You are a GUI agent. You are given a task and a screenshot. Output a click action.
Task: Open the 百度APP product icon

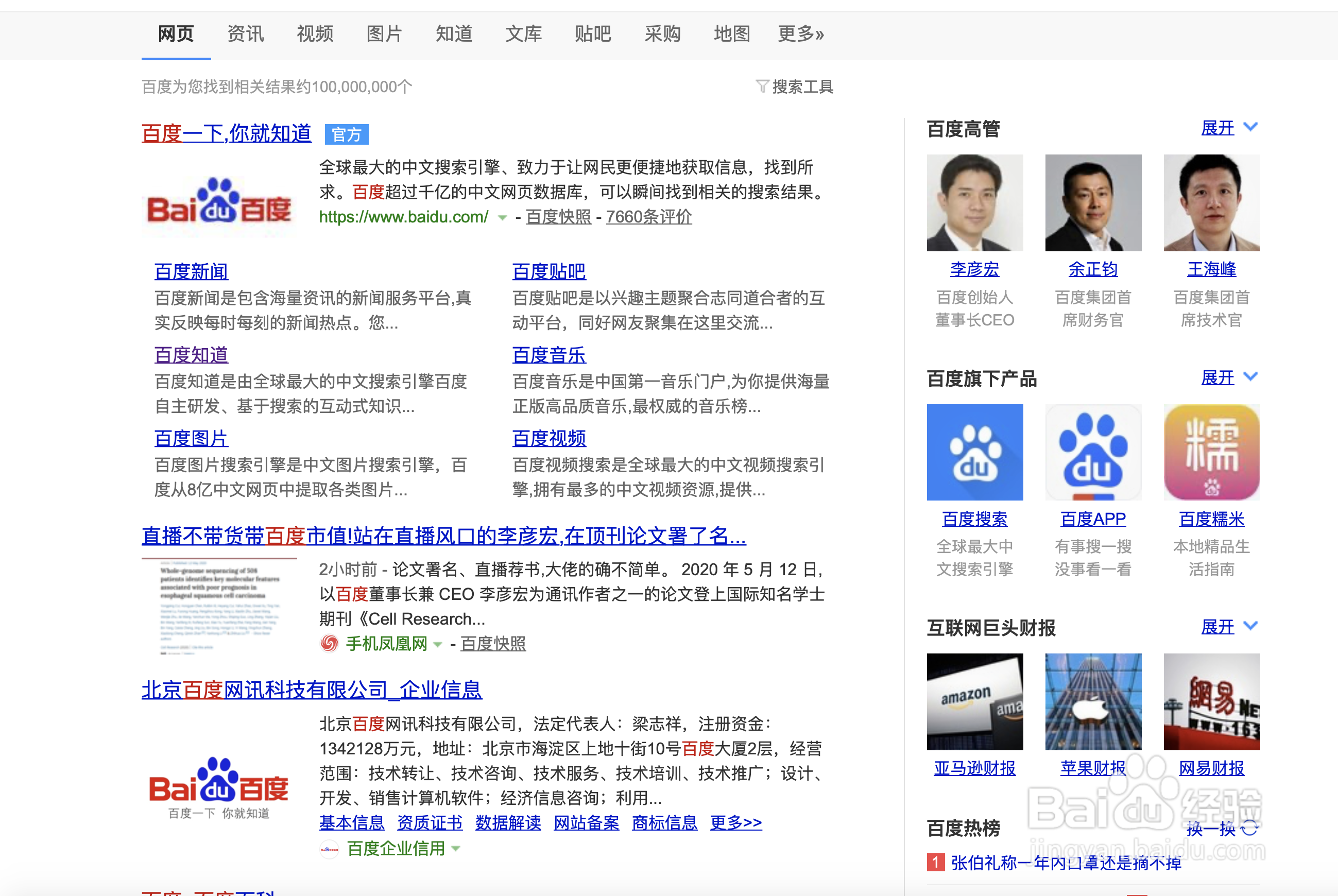coord(1093,452)
